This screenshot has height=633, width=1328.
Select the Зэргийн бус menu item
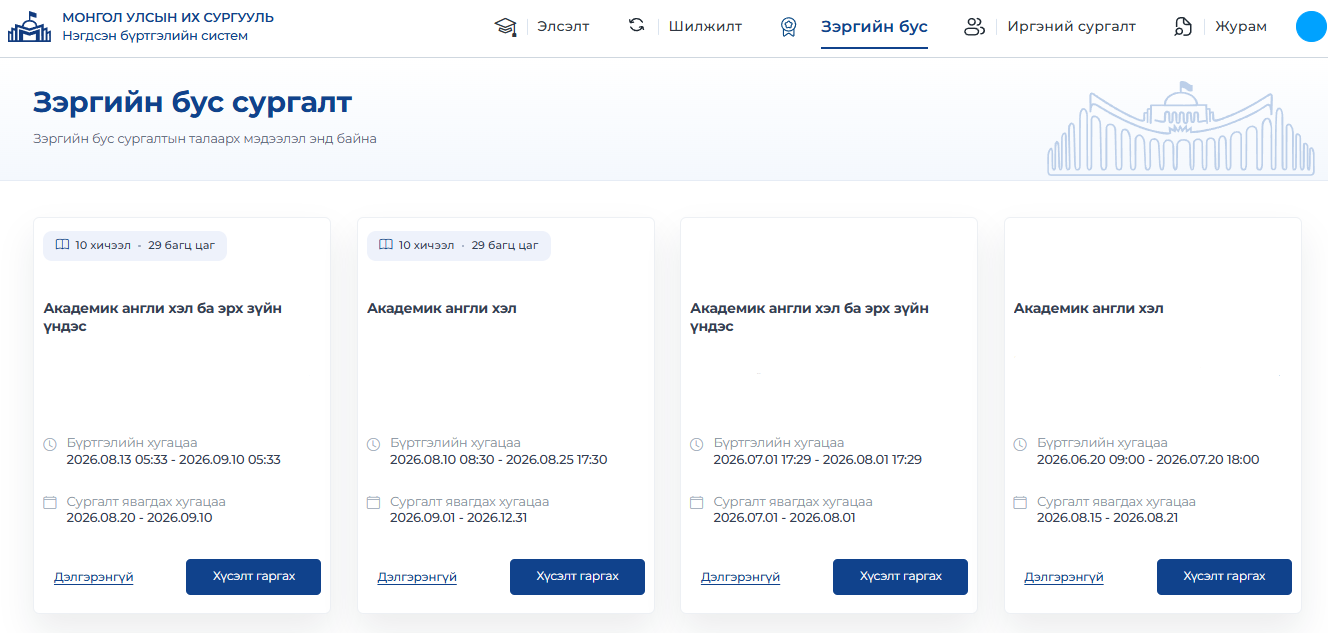click(x=874, y=27)
